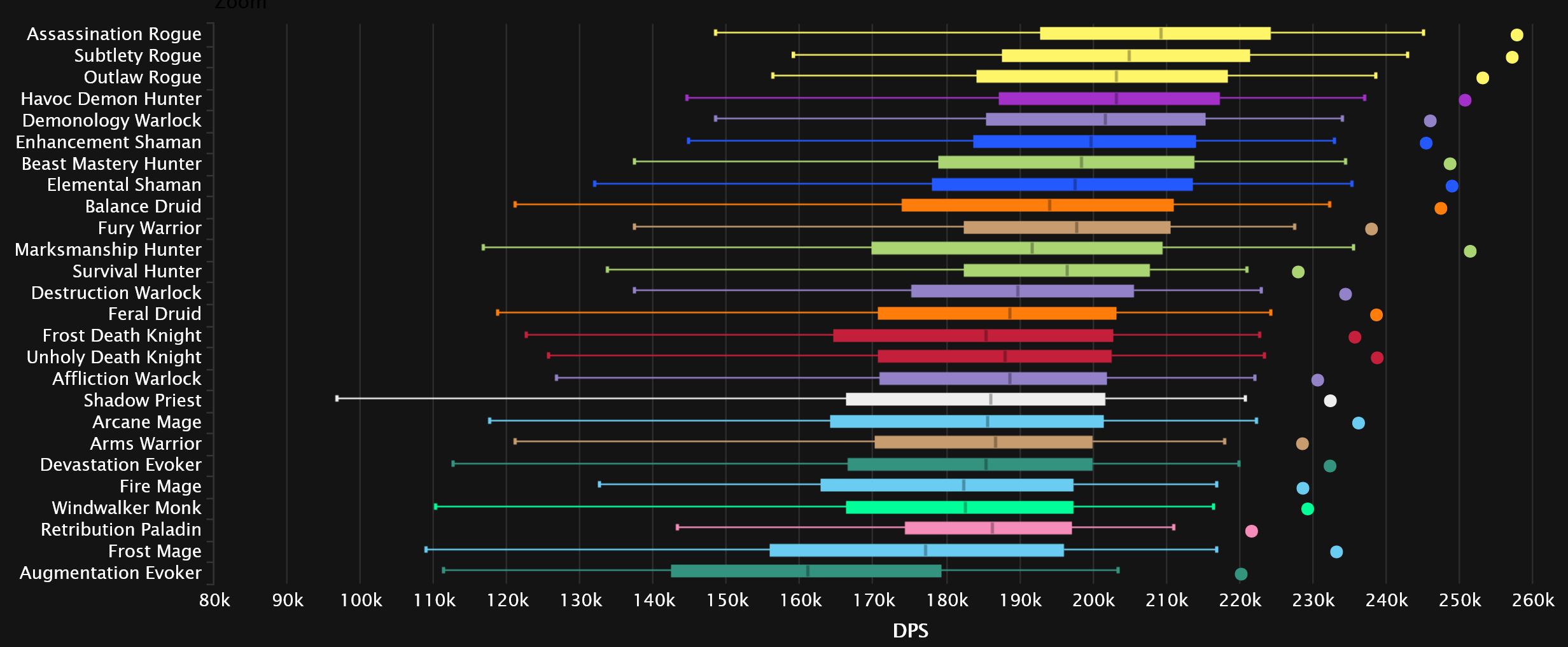Click the Arcane Mage label
Image resolution: width=1568 pixels, height=647 pixels.
coord(147,422)
